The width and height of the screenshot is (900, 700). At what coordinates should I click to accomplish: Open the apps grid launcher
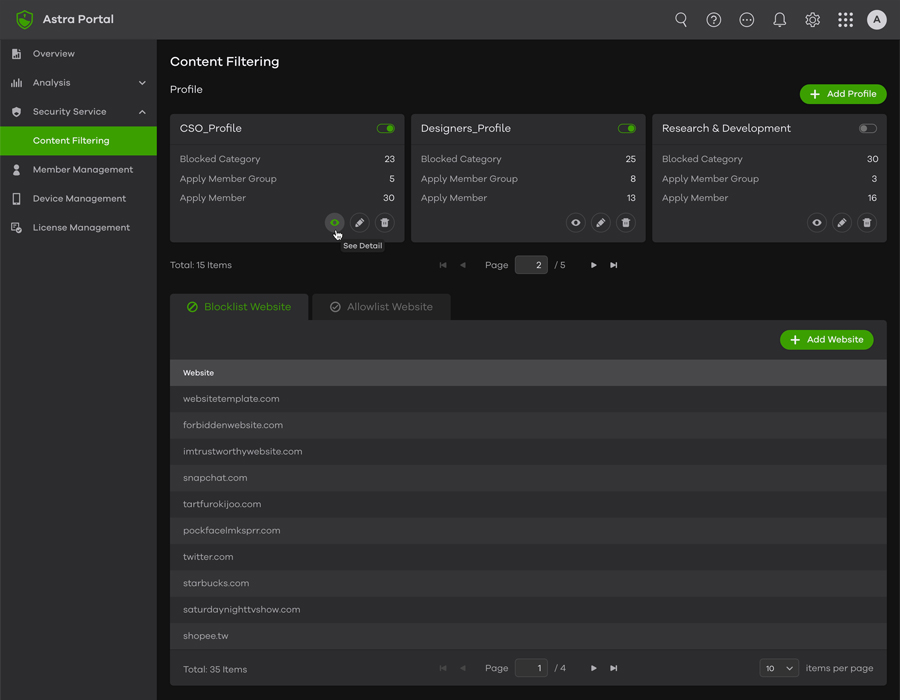click(x=846, y=20)
